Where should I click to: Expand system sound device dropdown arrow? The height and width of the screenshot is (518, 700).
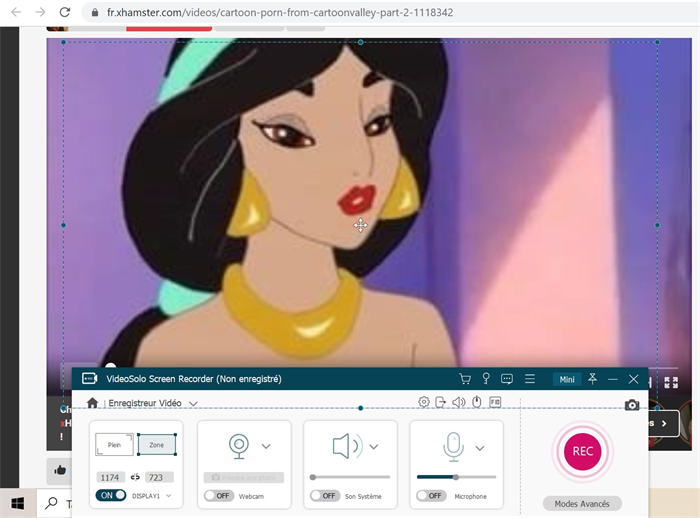click(374, 446)
